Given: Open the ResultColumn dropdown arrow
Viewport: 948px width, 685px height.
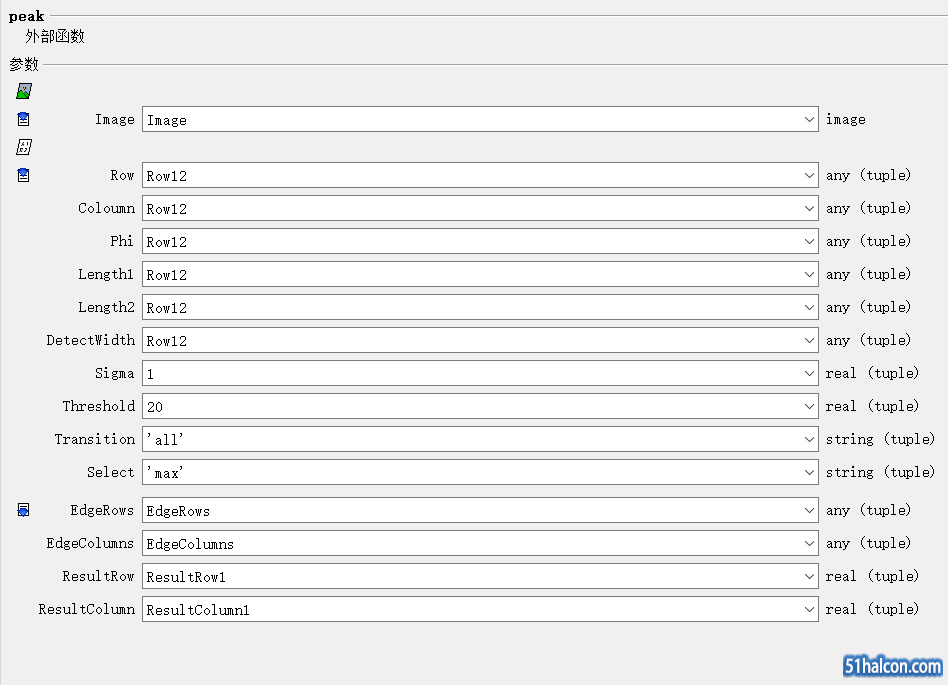Looking at the screenshot, I should tap(809, 609).
